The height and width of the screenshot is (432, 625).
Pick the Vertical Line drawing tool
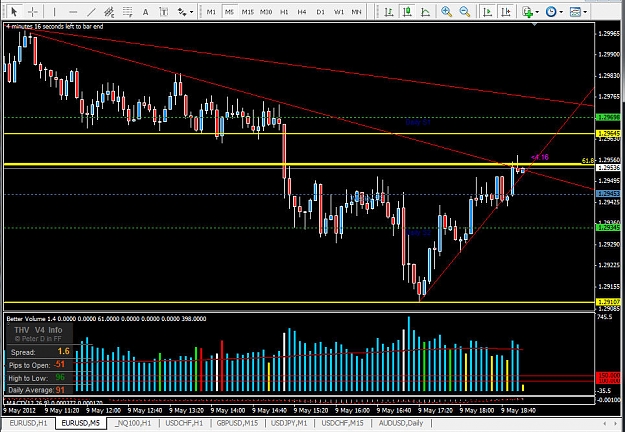54,12
